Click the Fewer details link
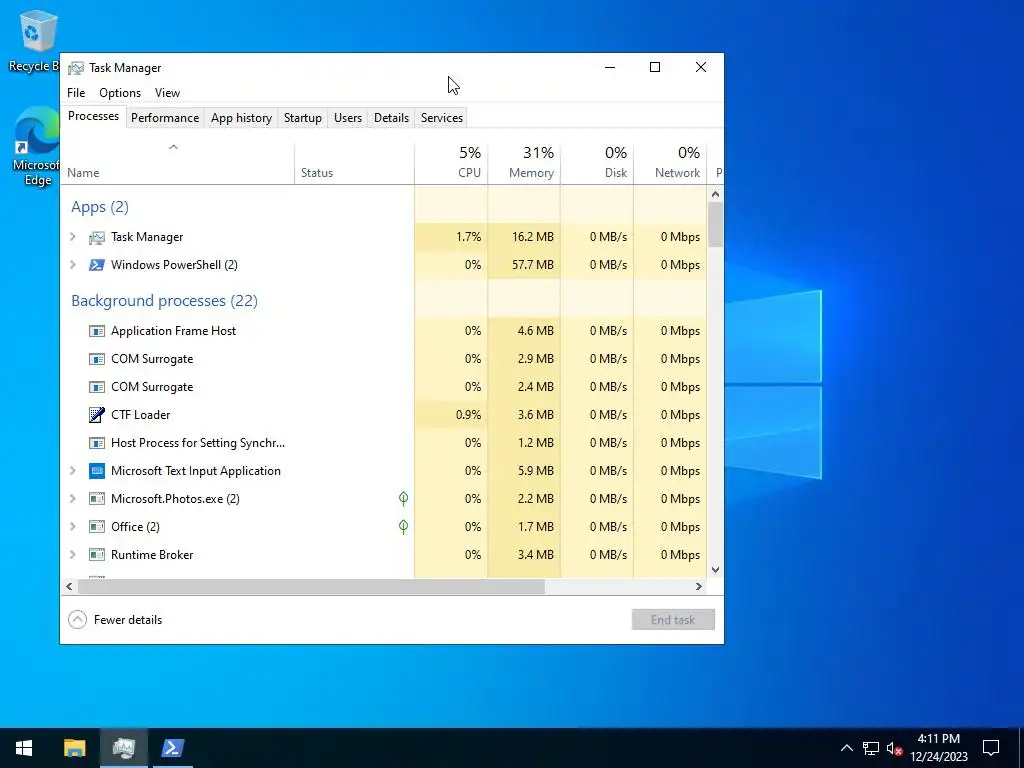1024x768 pixels. pyautogui.click(x=128, y=620)
